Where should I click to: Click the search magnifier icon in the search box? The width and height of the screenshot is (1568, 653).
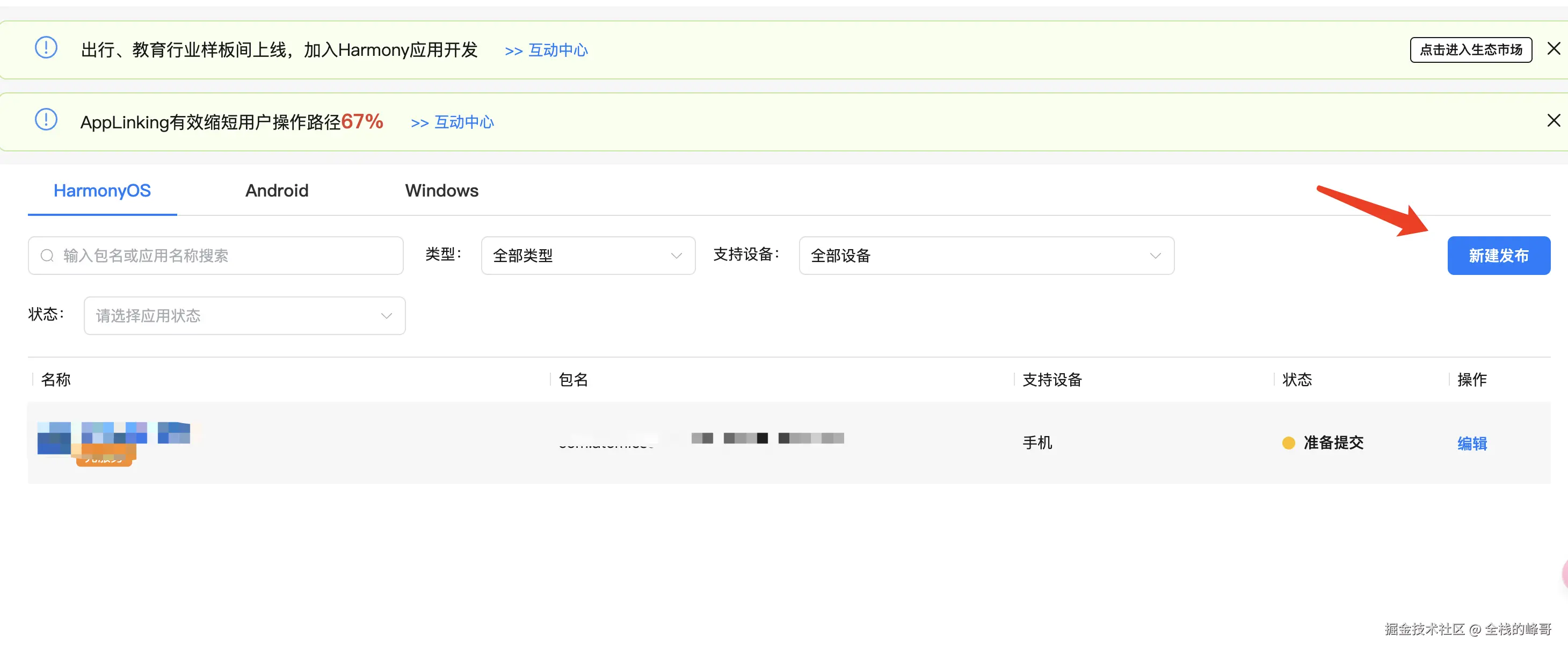[47, 256]
